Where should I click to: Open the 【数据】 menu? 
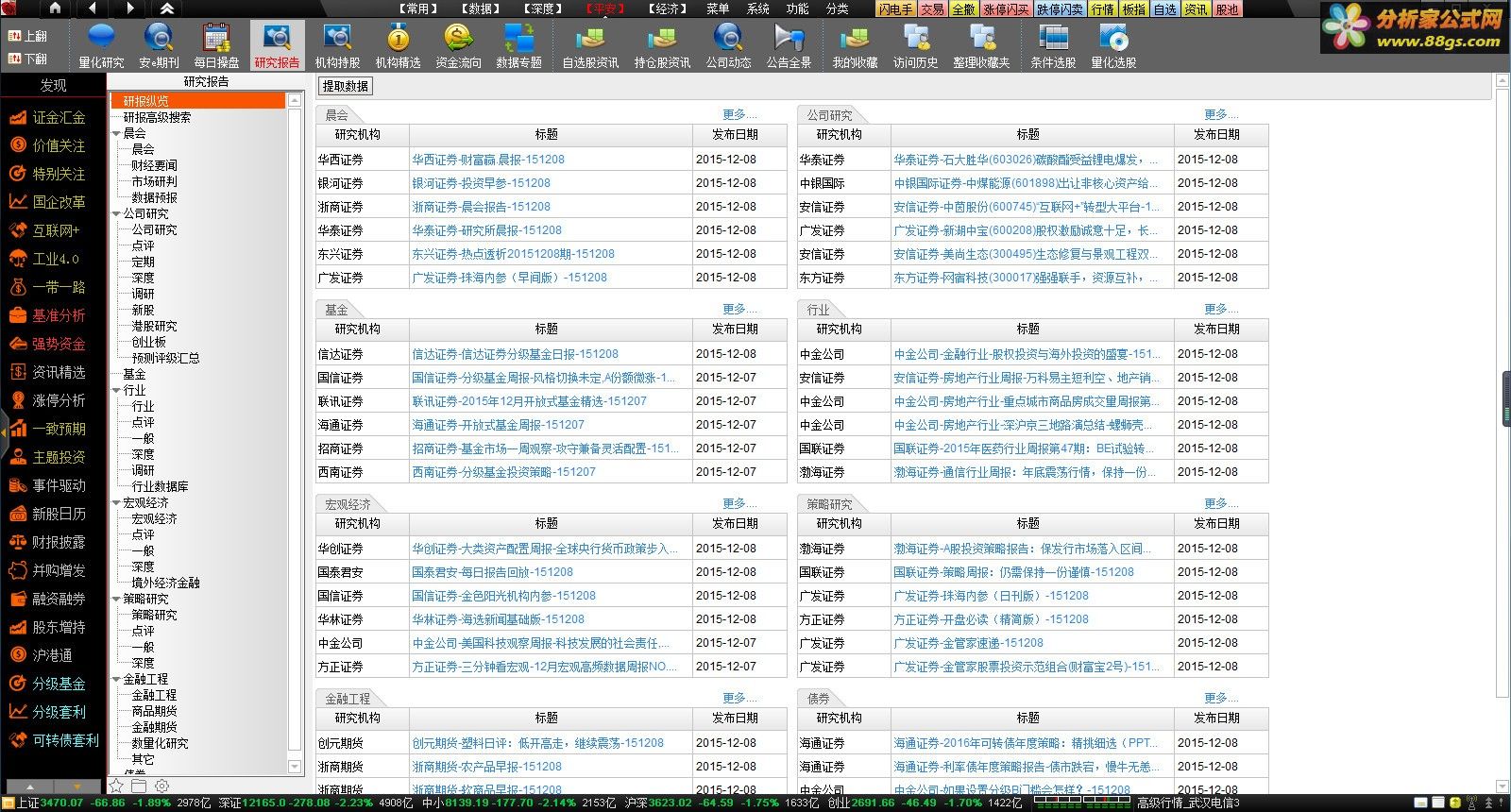click(480, 8)
